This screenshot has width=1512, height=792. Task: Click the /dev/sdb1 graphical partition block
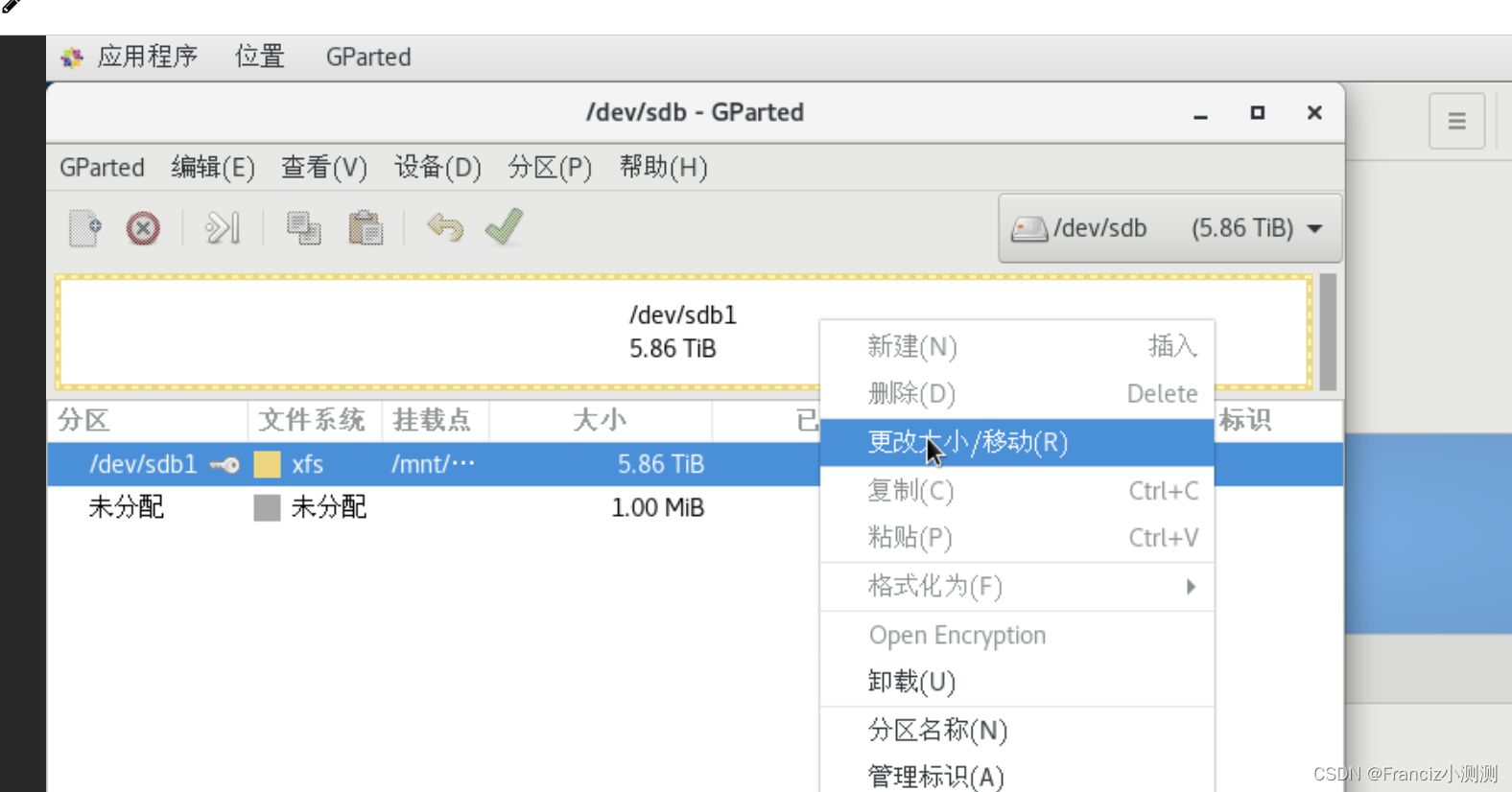click(683, 332)
